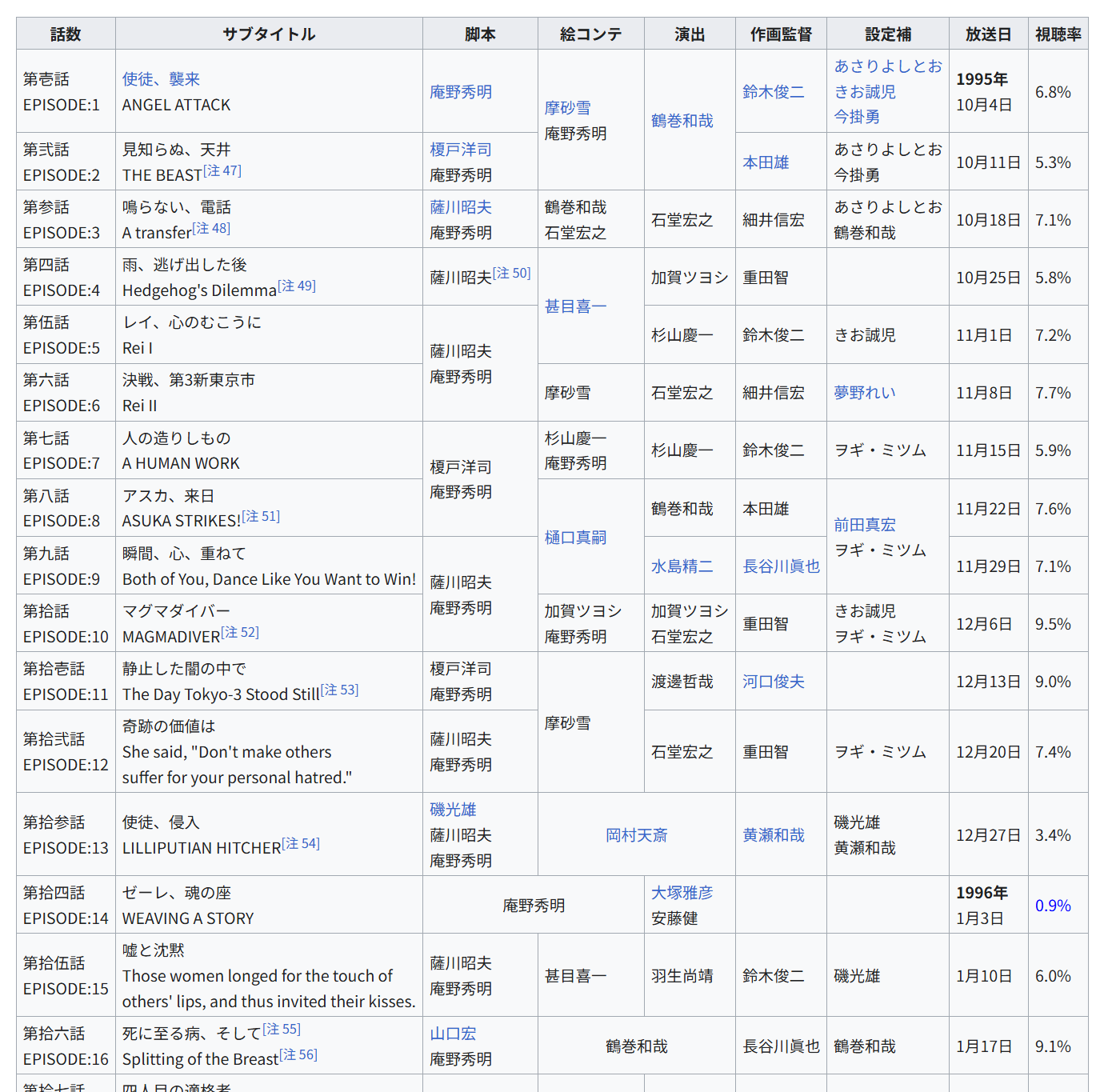
Task: Click the 前田真宏 link
Action: [864, 525]
